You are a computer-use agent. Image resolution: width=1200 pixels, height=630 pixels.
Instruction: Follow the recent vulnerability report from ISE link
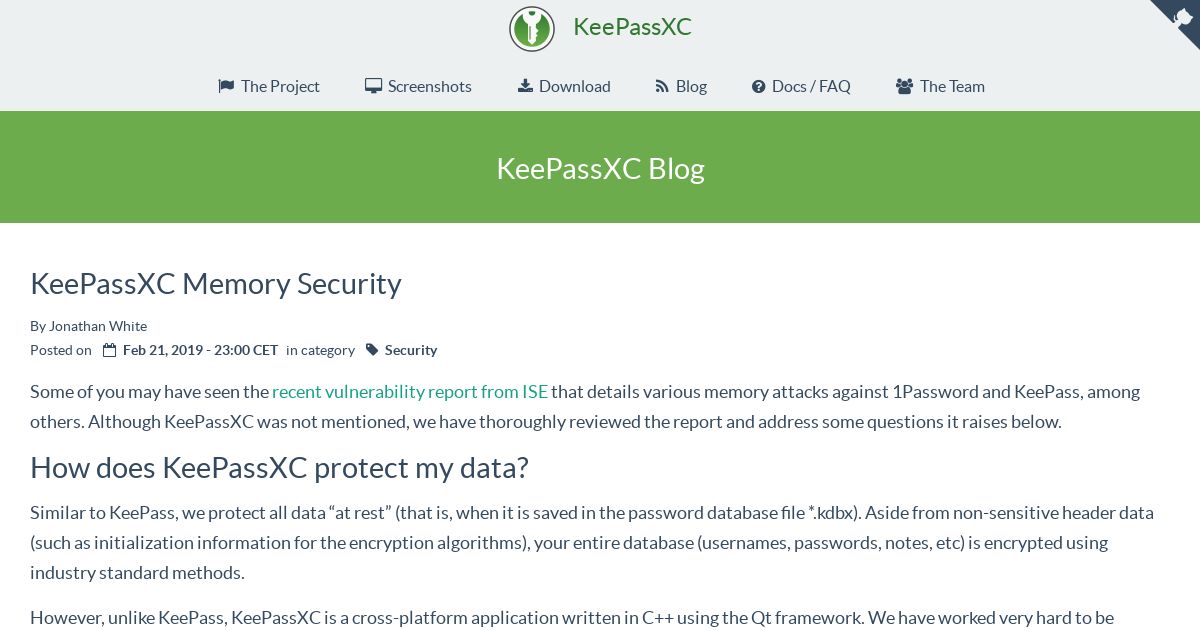pyautogui.click(x=410, y=391)
